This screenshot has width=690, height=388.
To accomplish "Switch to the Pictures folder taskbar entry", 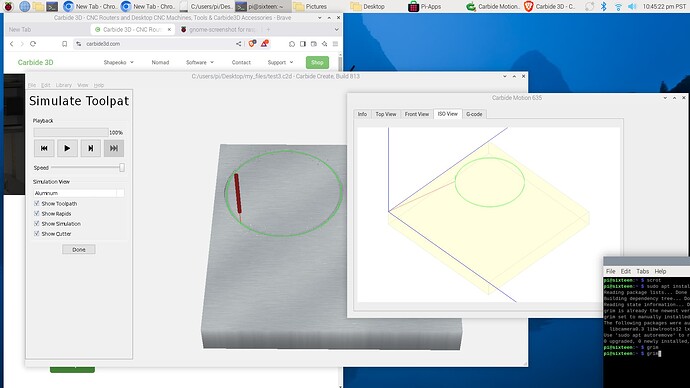I will click(x=311, y=7).
